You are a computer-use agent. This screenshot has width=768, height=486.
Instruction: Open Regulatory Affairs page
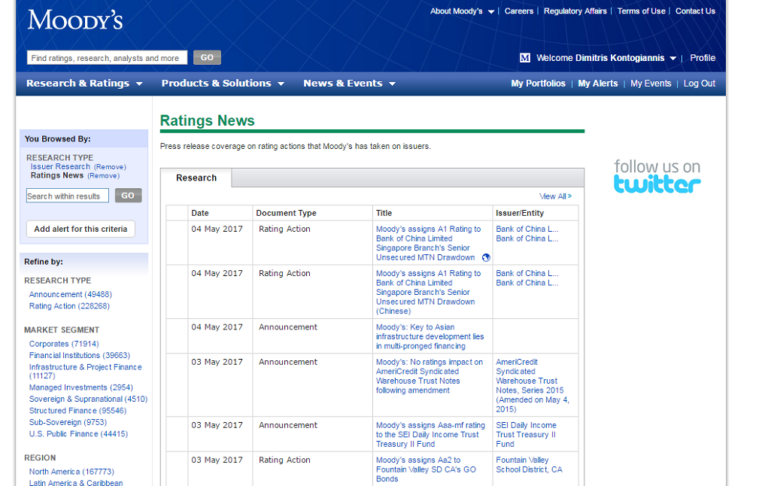point(575,11)
